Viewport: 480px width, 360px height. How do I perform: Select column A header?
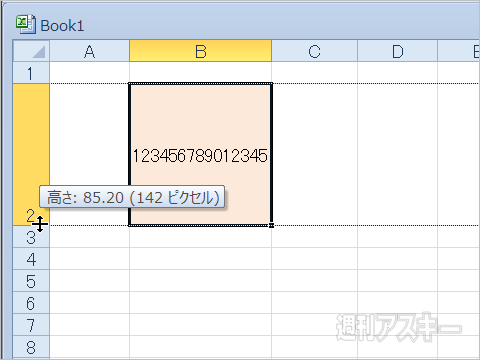89,51
